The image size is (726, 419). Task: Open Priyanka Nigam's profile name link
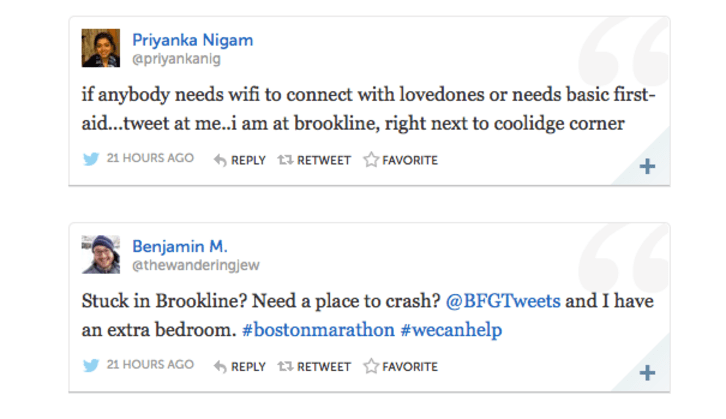coord(193,40)
